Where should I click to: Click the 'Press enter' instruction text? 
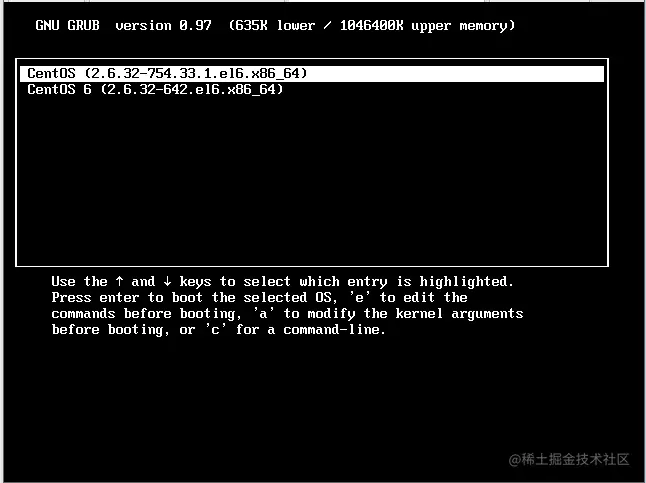click(95, 297)
